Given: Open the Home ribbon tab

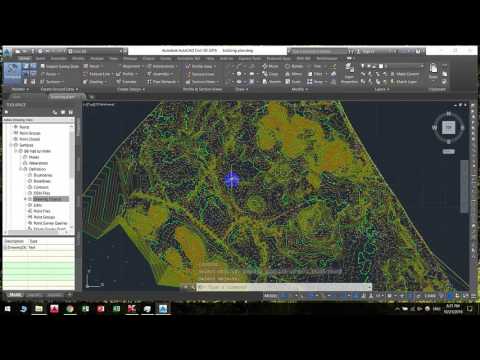Looking at the screenshot, I should [24, 58].
